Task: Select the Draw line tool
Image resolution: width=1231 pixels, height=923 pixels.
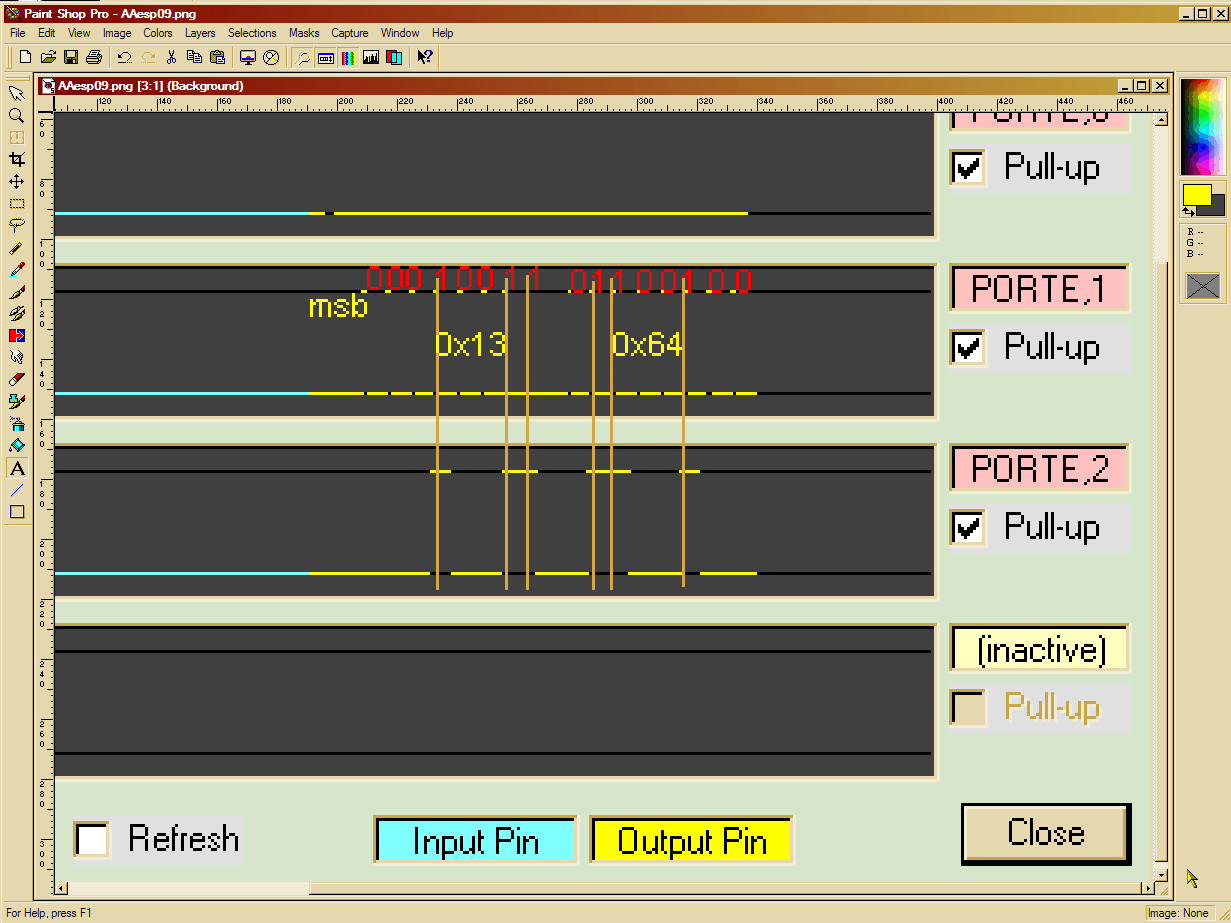Action: 17,490
